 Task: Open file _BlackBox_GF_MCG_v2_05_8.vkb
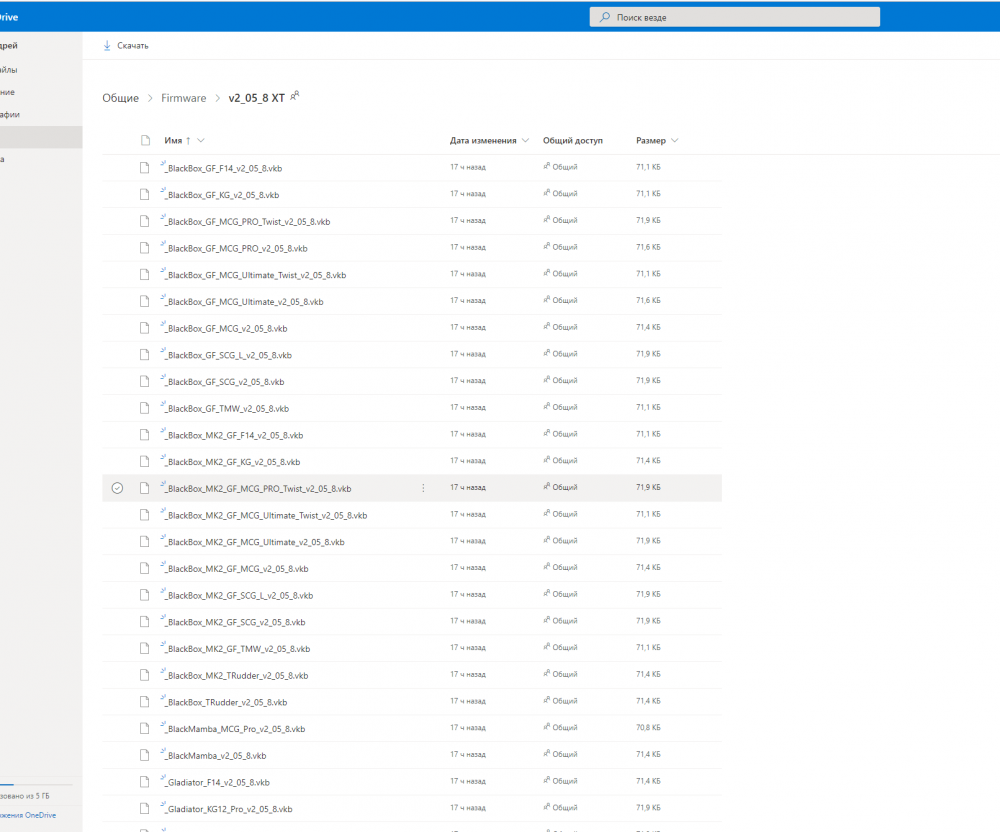pos(226,329)
